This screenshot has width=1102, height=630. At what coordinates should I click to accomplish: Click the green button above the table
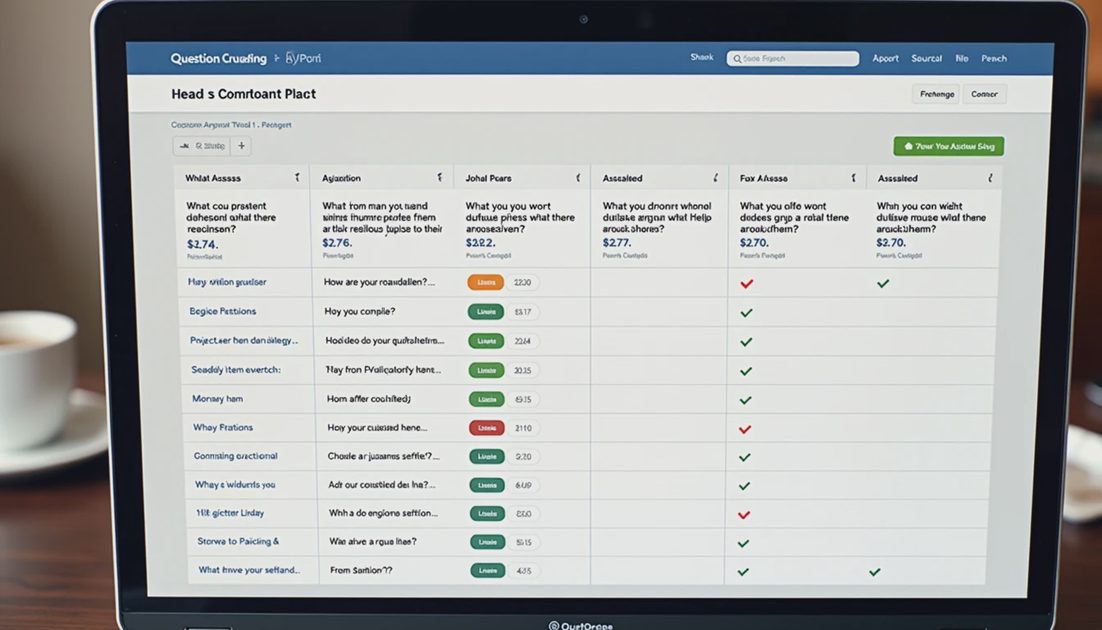(949, 146)
